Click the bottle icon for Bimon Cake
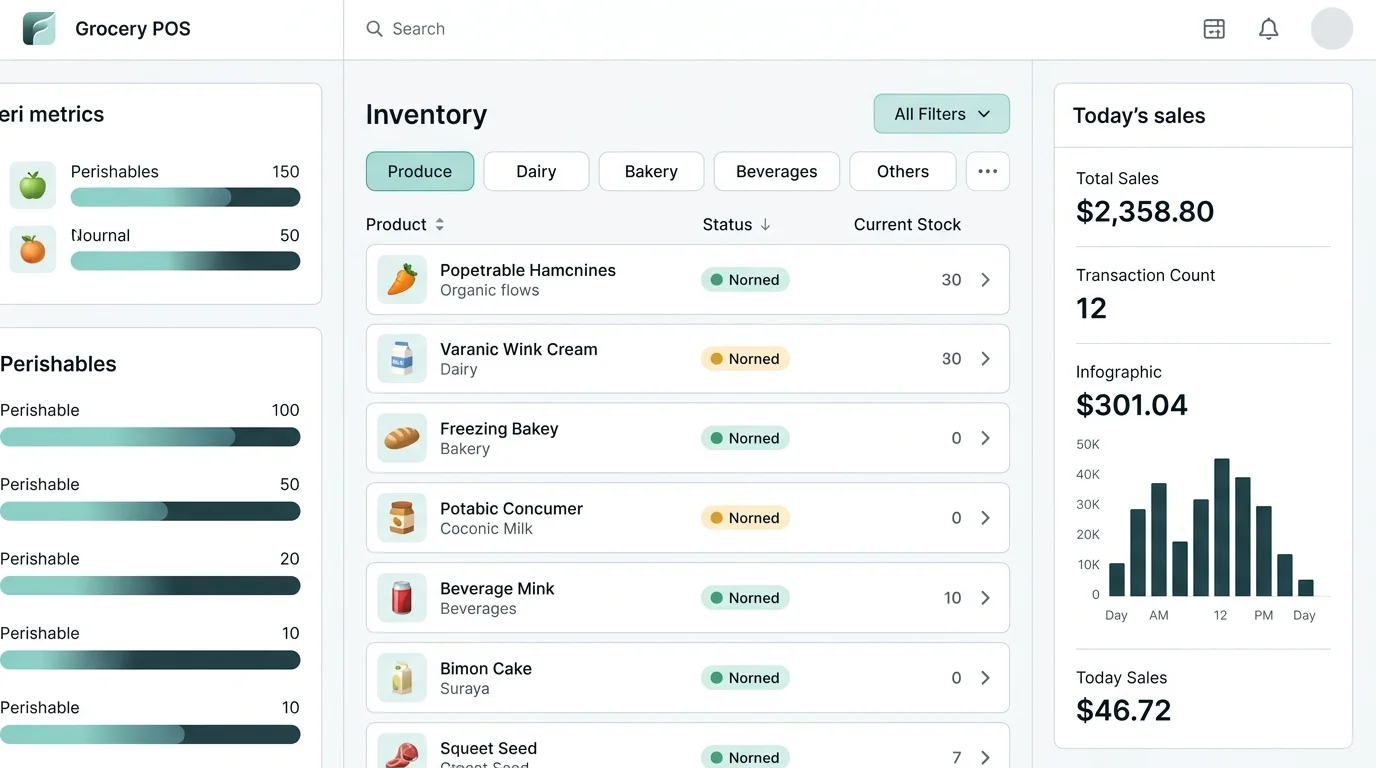The height and width of the screenshot is (768, 1376). pos(402,678)
